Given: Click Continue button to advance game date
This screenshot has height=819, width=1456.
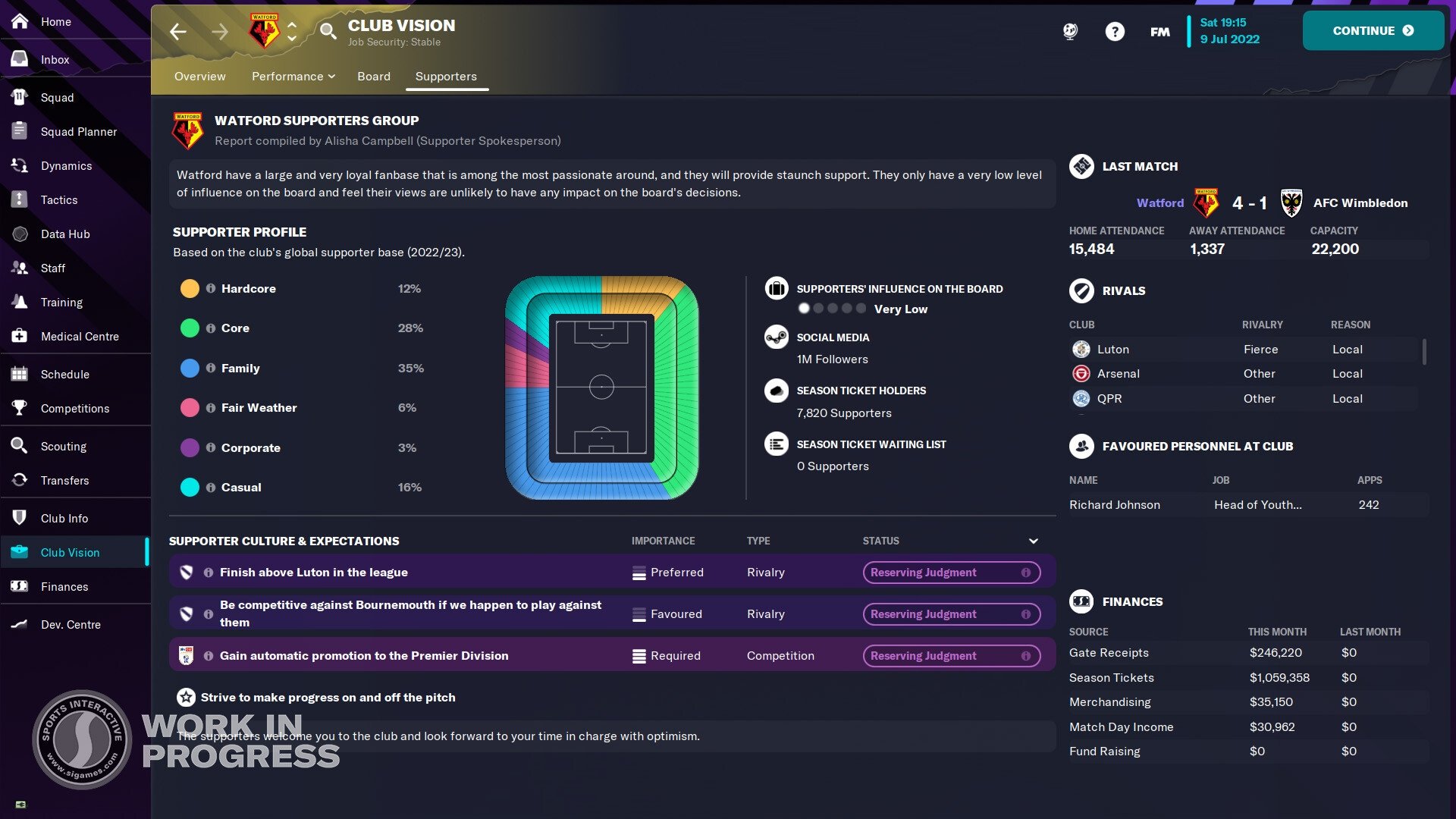Looking at the screenshot, I should pos(1372,30).
